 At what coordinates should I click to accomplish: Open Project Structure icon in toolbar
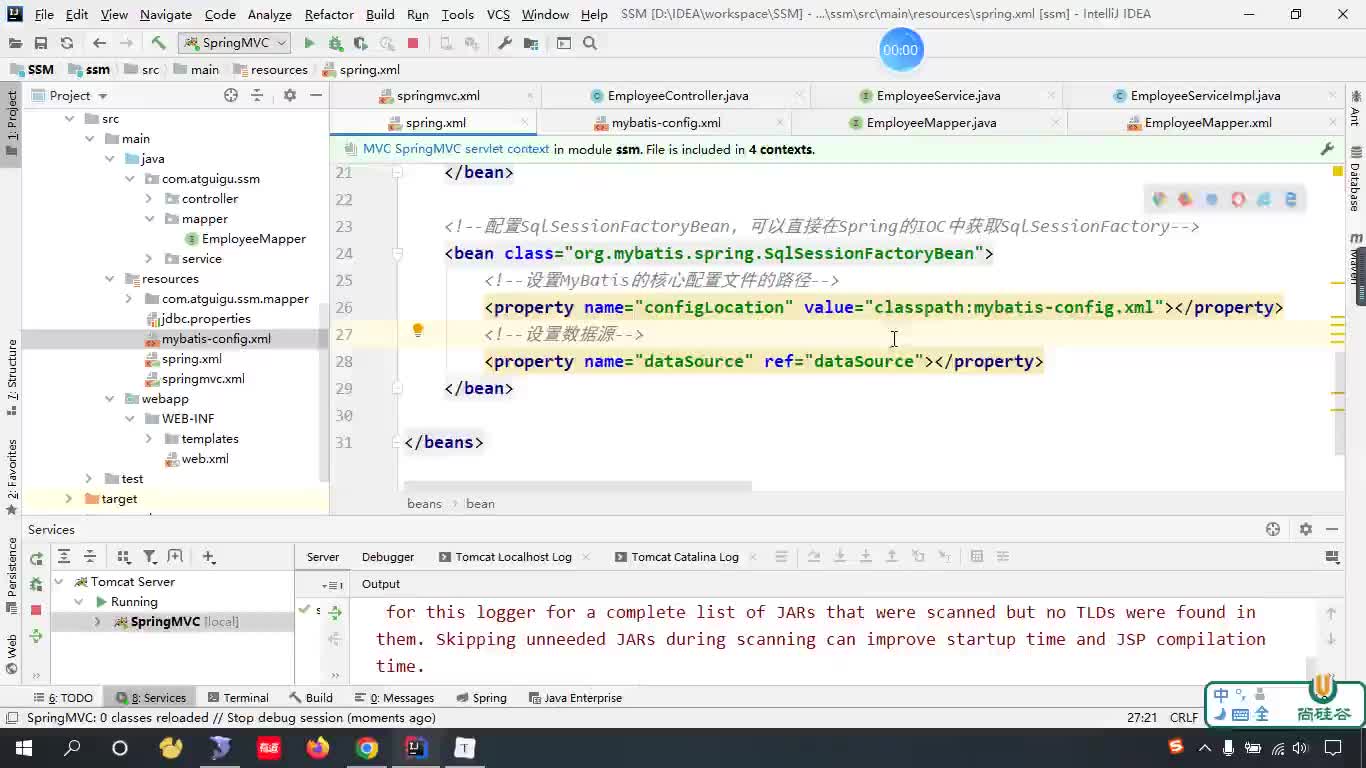click(531, 43)
